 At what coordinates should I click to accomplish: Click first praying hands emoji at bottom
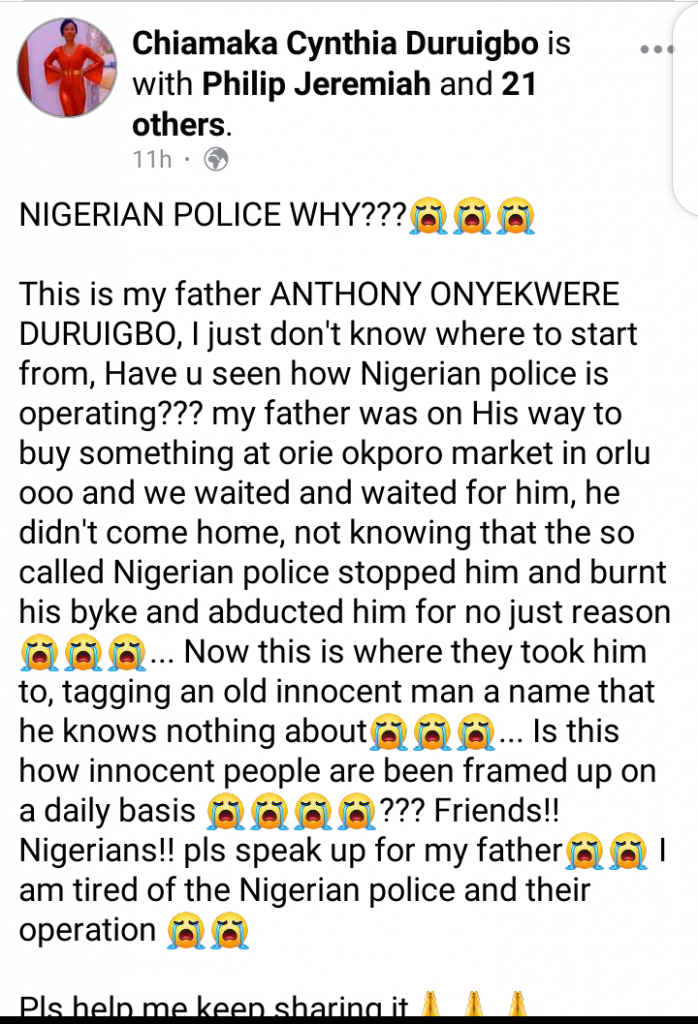[429, 1006]
